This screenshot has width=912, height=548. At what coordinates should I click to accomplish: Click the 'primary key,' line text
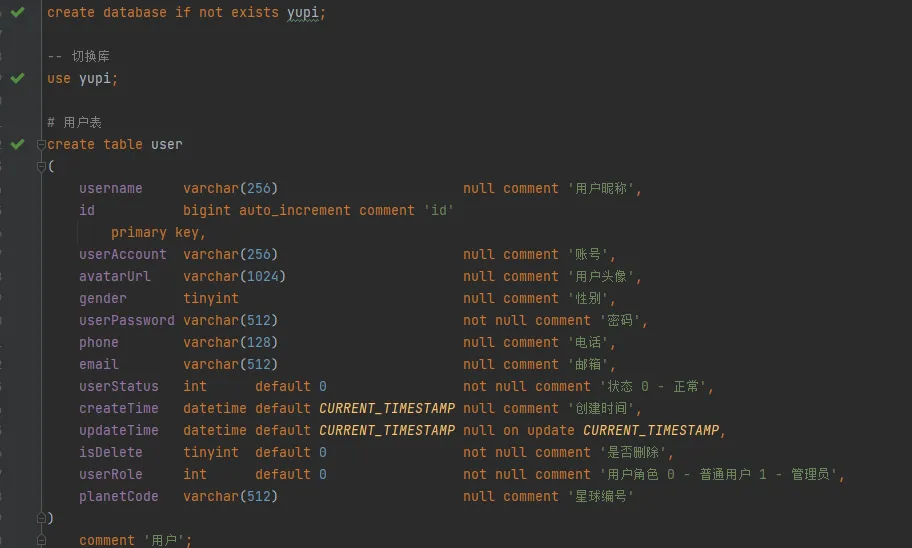[x=158, y=233]
